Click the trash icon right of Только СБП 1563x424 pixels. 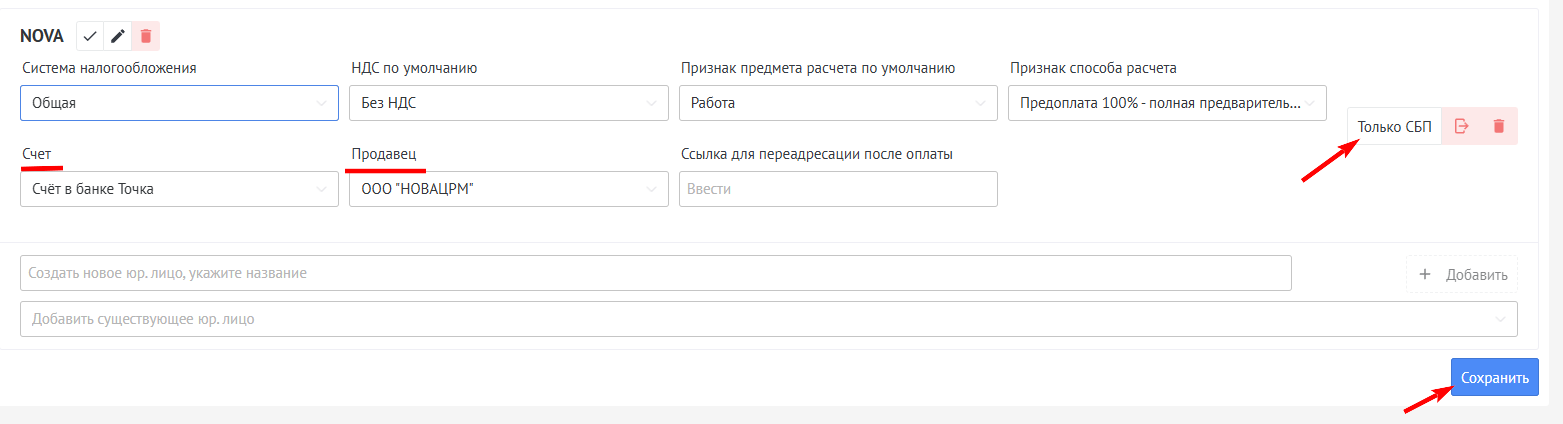pos(1498,126)
